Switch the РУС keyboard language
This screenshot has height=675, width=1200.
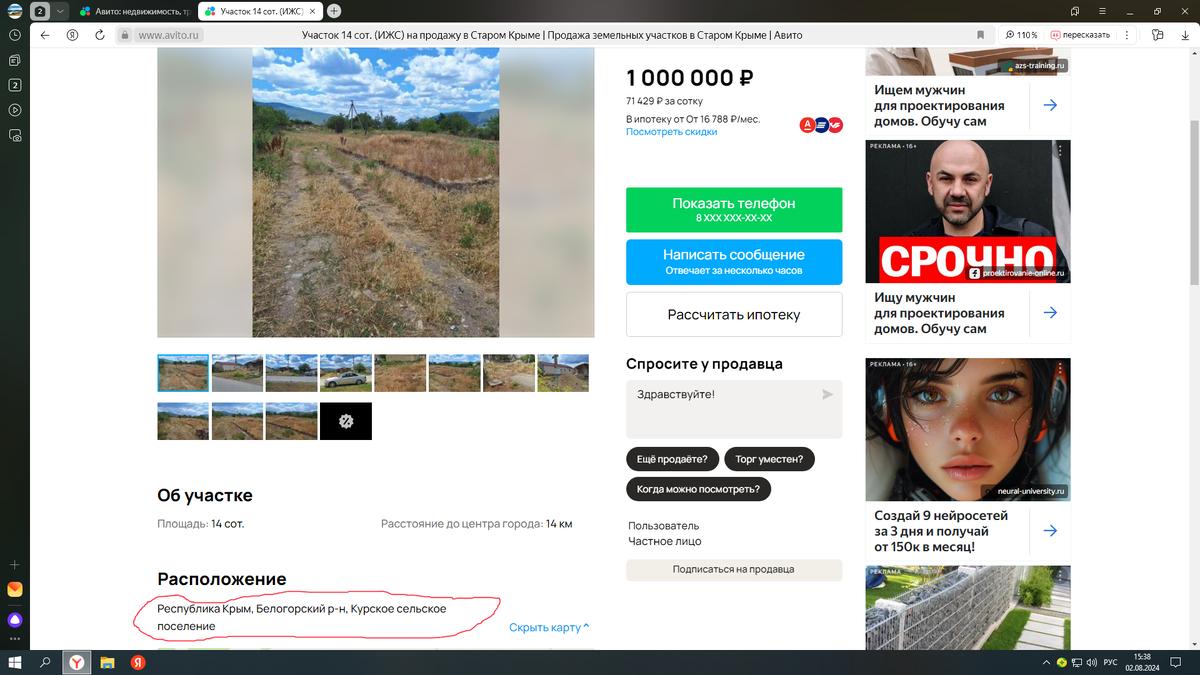coord(1110,662)
